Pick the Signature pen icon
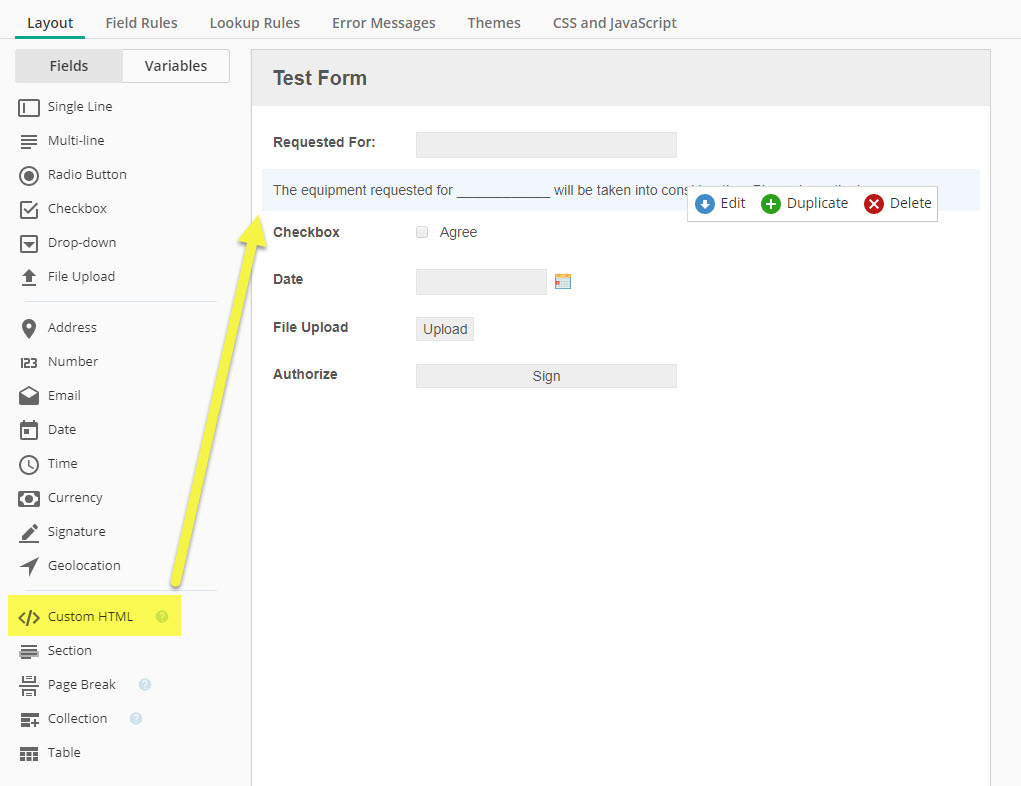1021x786 pixels. coord(29,532)
